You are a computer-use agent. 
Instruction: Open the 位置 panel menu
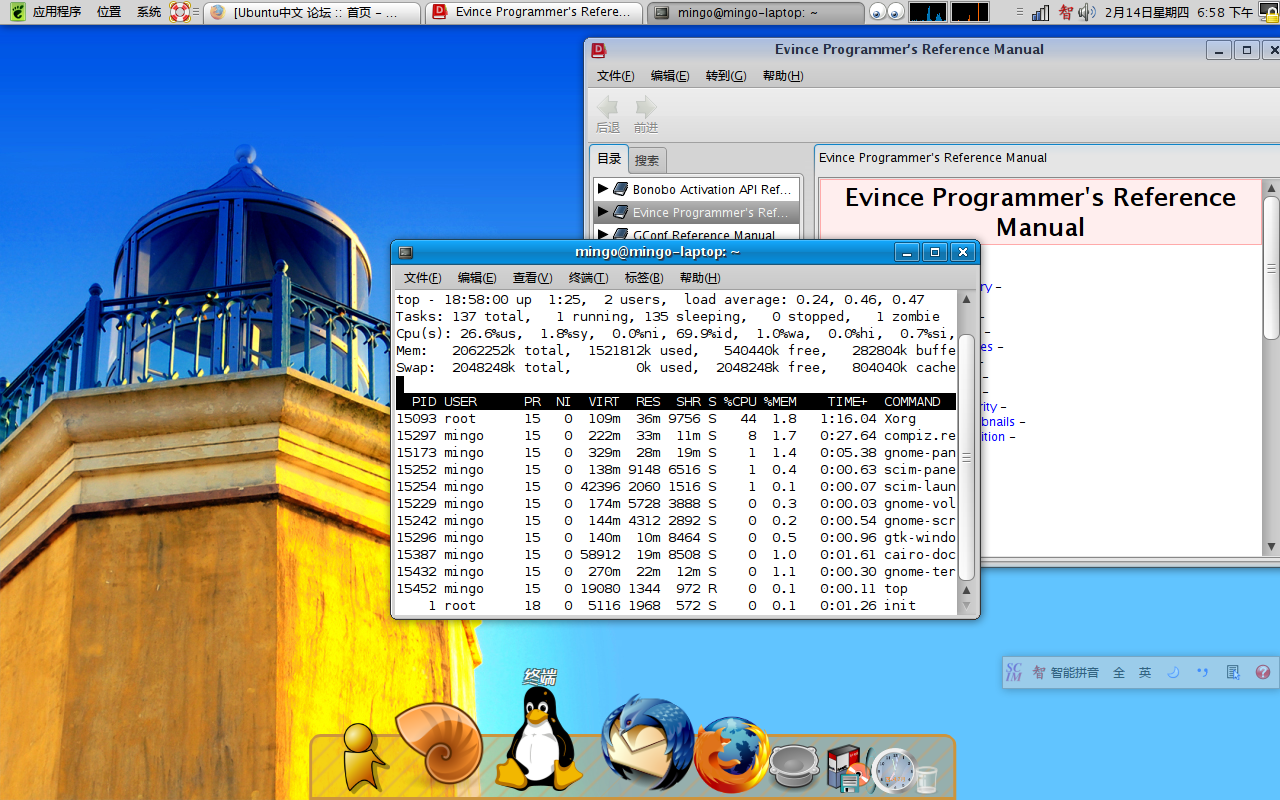pyautogui.click(x=109, y=12)
